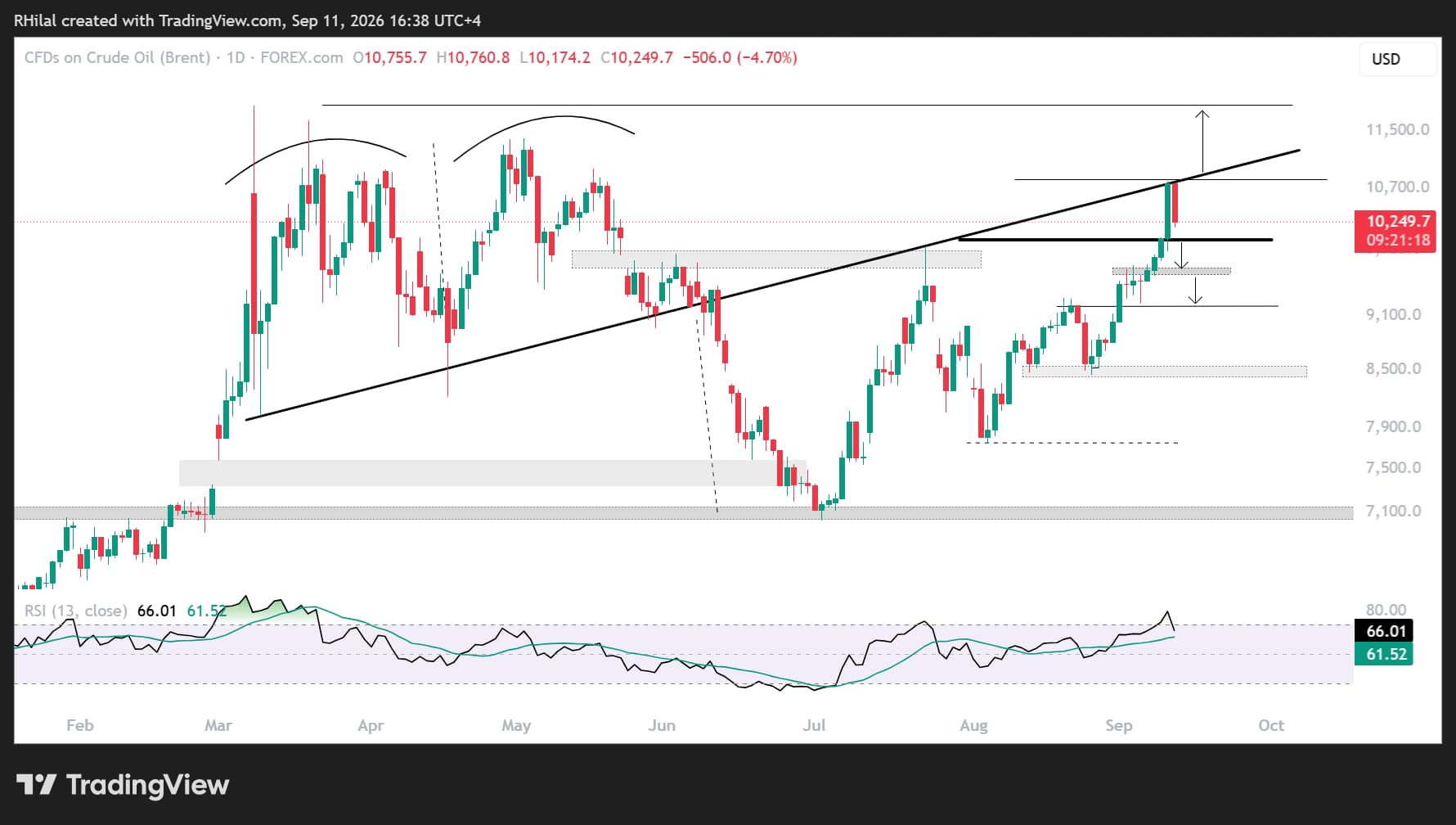
Task: Click "10,700.0" on the price axis
Action: coord(1398,187)
